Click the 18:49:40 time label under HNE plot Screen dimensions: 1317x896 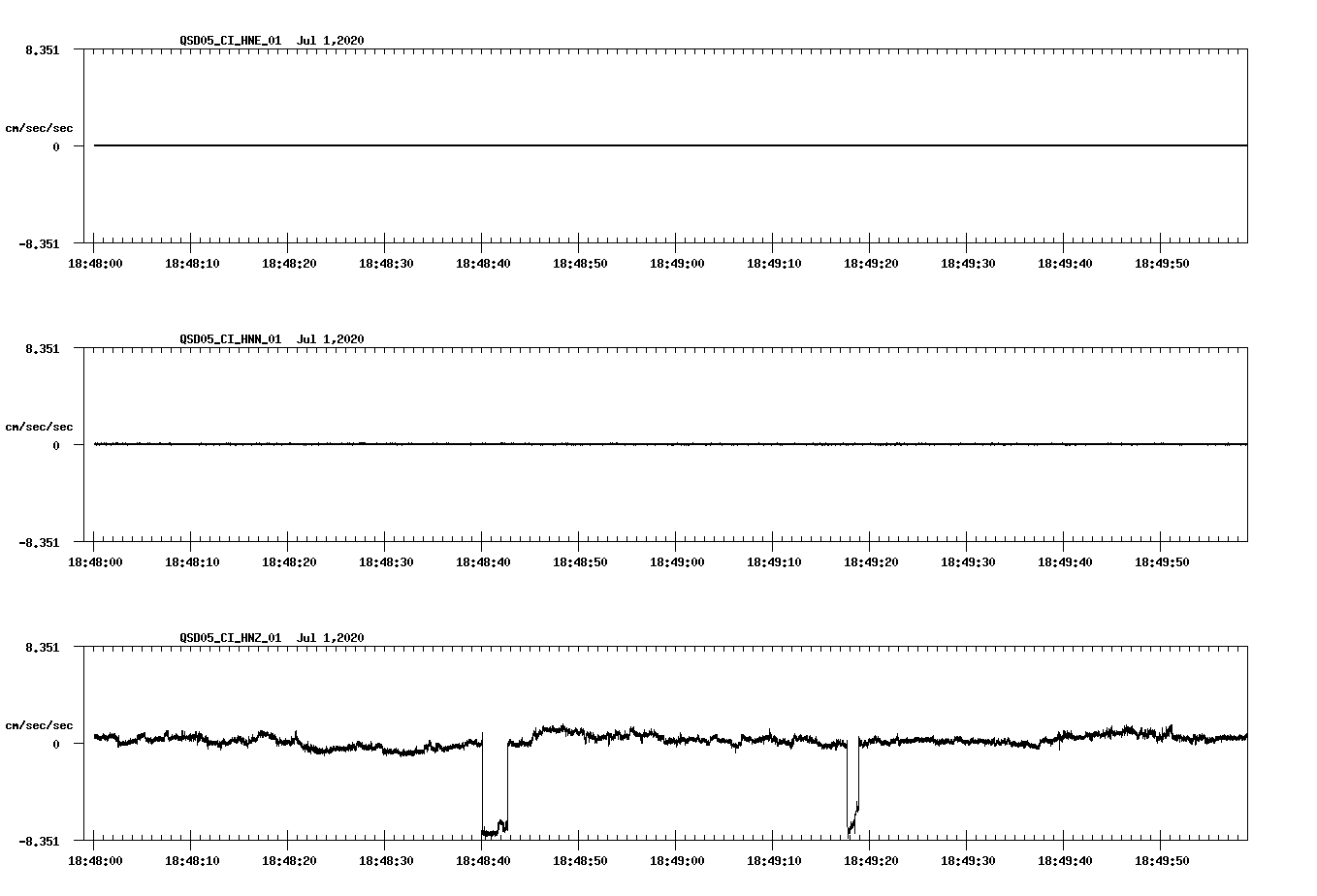[1065, 264]
